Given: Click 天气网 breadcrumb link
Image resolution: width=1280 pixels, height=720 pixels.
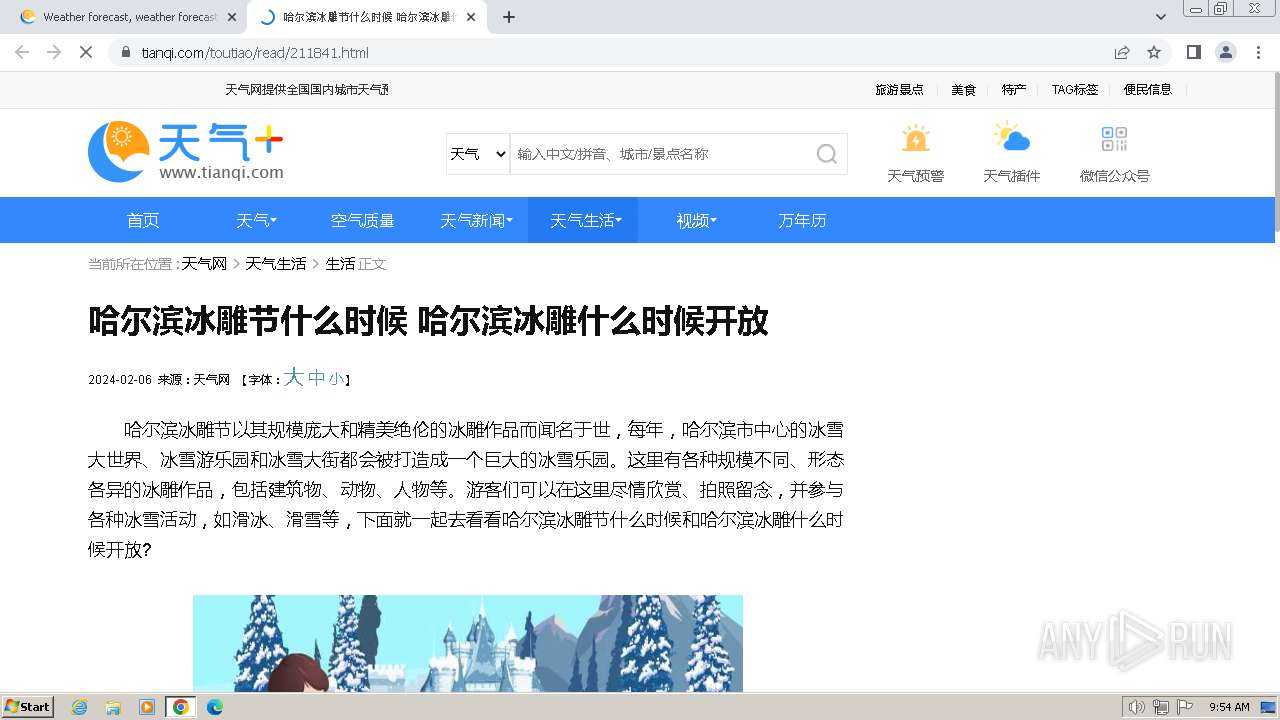Looking at the screenshot, I should tap(204, 264).
